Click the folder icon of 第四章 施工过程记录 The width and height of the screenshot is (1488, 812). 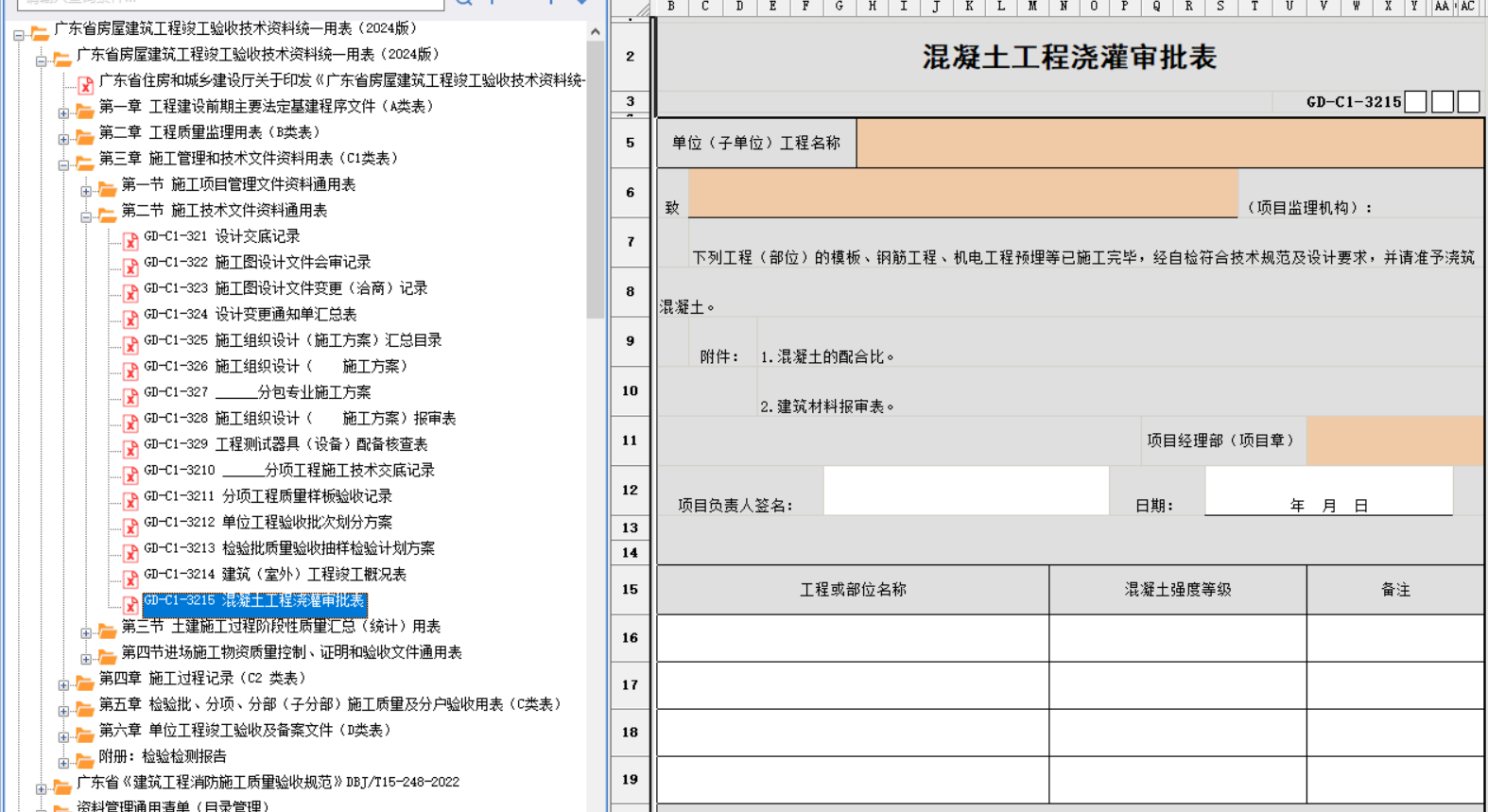click(x=85, y=682)
